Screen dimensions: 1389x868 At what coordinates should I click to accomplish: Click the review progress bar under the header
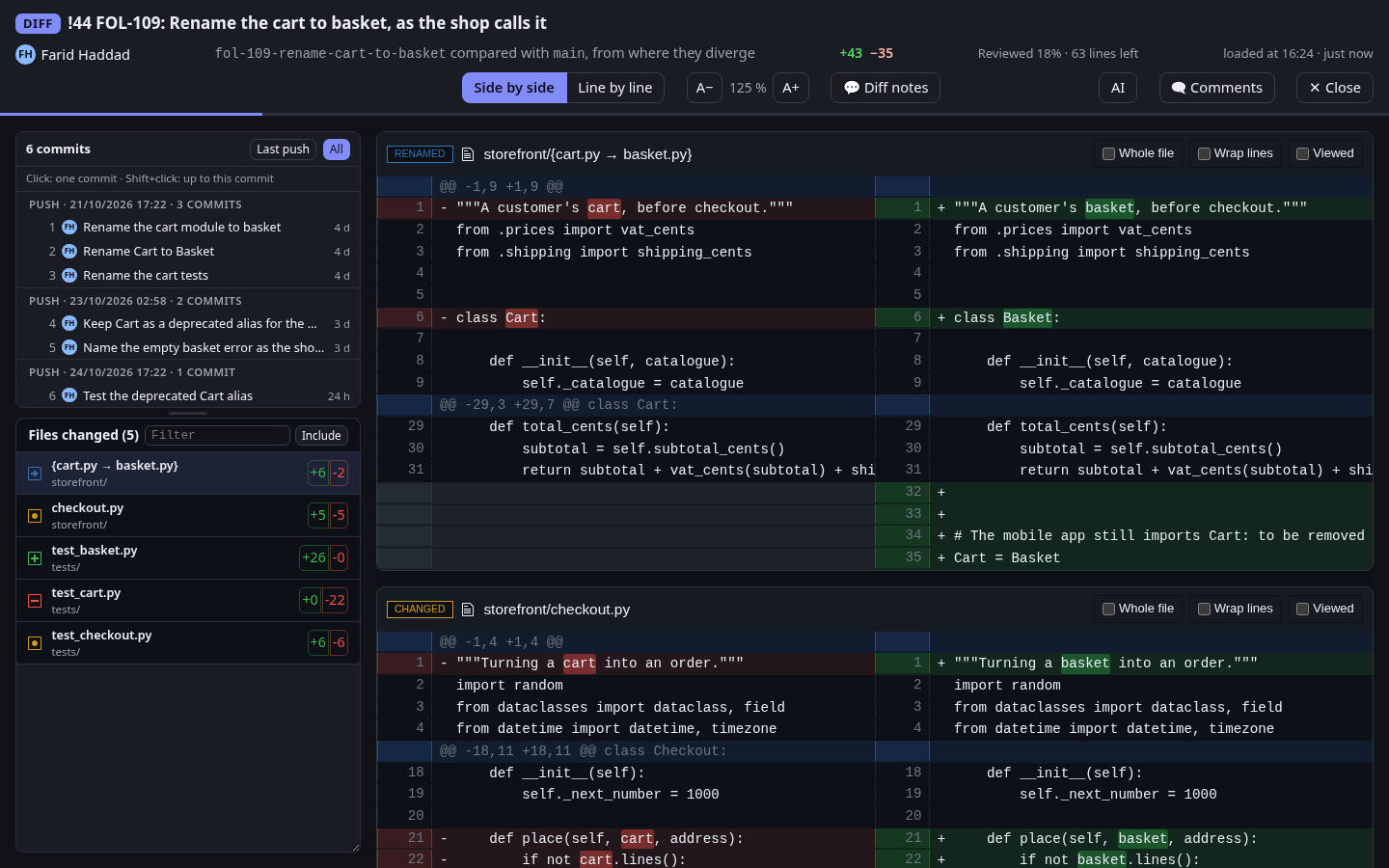[x=694, y=114]
